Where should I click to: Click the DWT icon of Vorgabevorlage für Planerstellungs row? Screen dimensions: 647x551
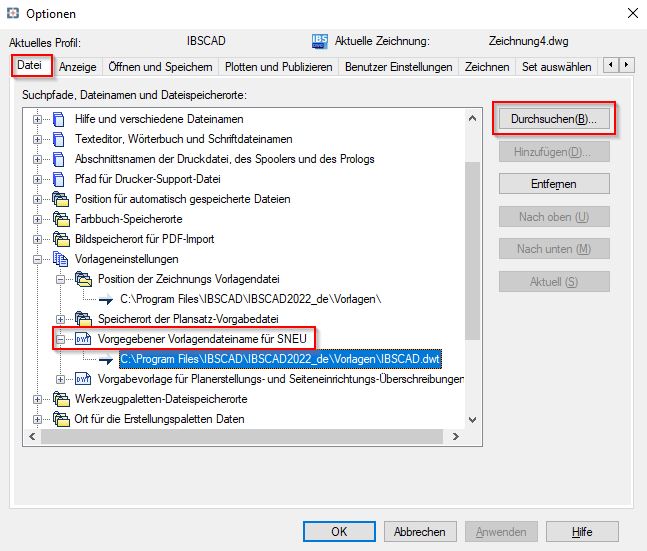pos(83,379)
